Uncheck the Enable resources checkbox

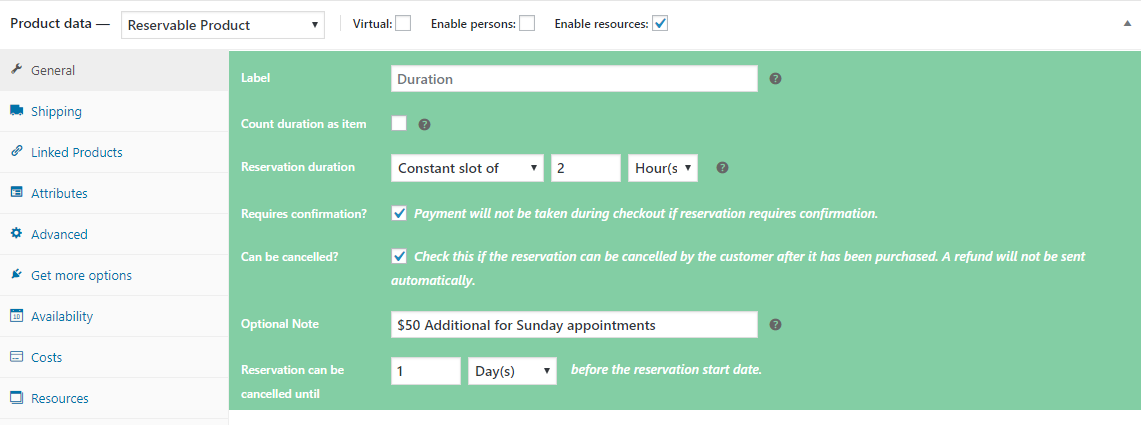click(x=660, y=23)
